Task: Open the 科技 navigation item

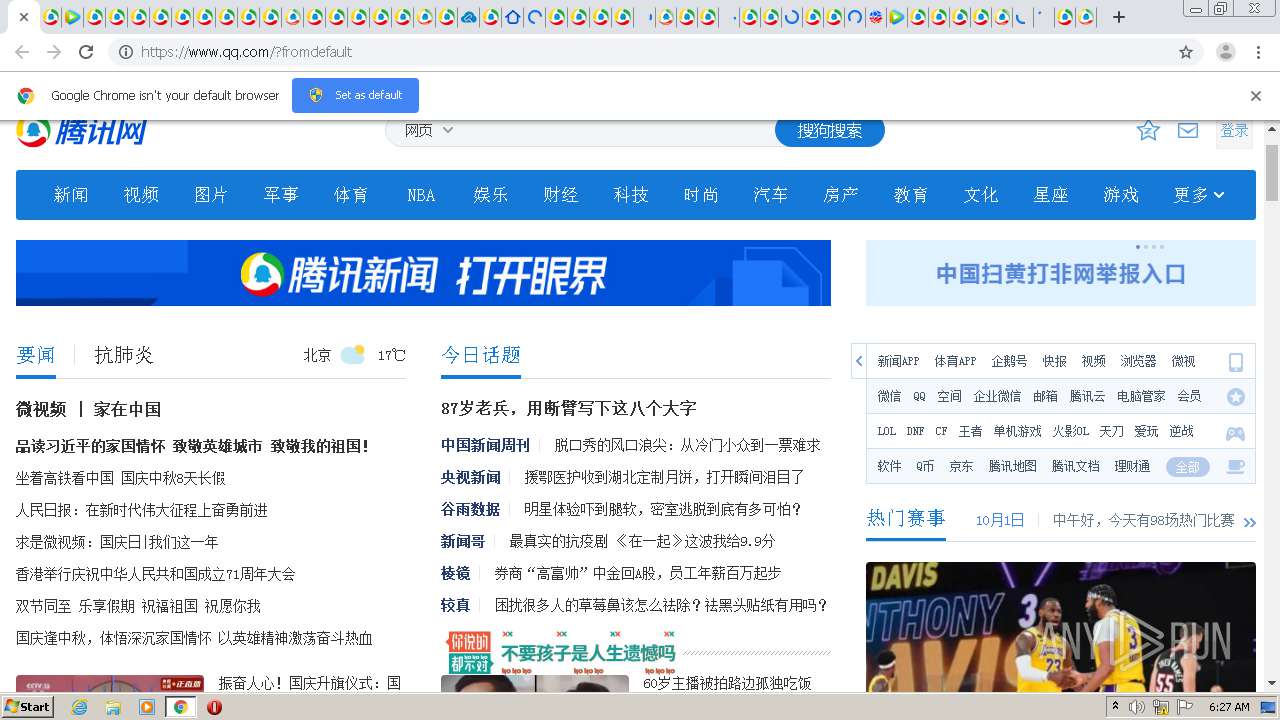Action: [631, 195]
